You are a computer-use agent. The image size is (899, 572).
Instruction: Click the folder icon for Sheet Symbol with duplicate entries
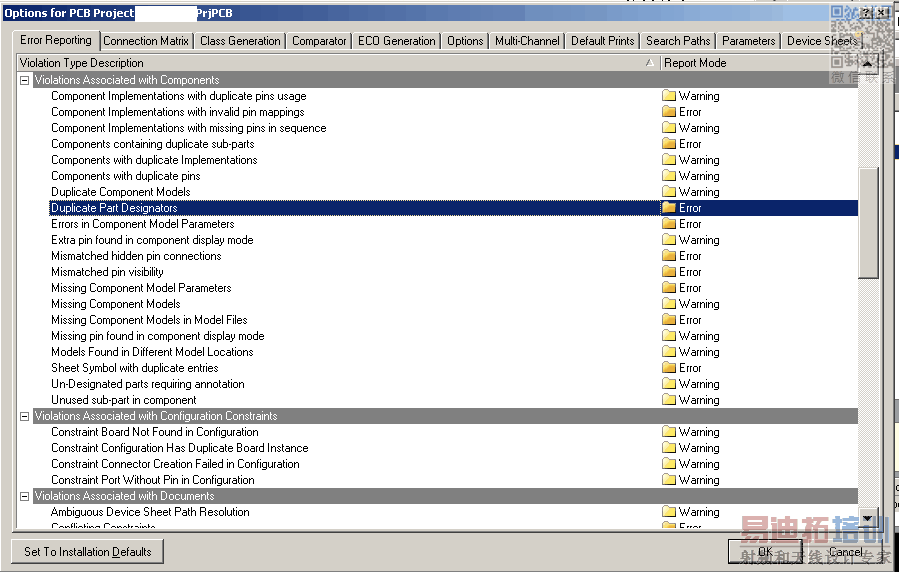coord(669,368)
